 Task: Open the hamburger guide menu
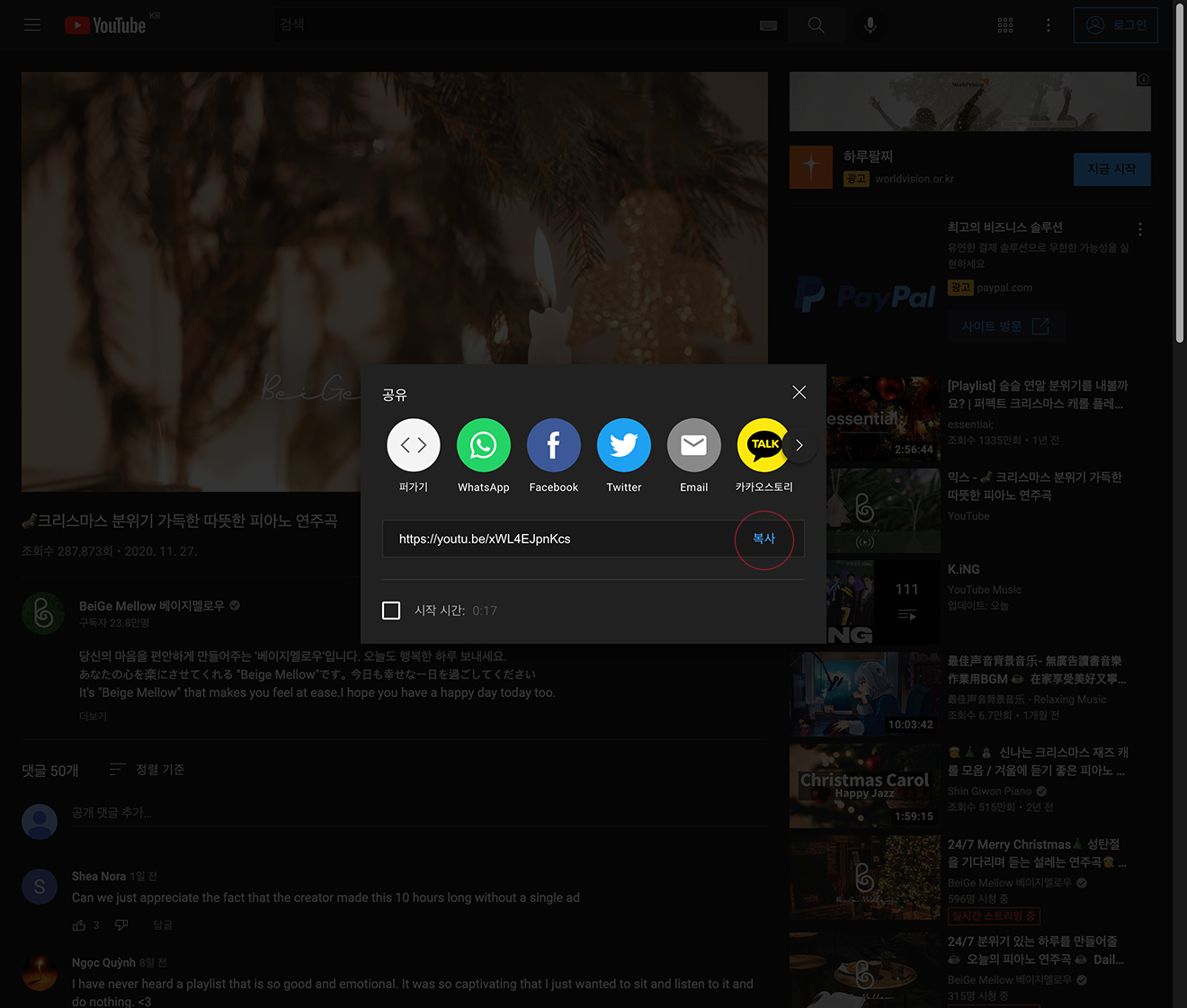point(32,25)
